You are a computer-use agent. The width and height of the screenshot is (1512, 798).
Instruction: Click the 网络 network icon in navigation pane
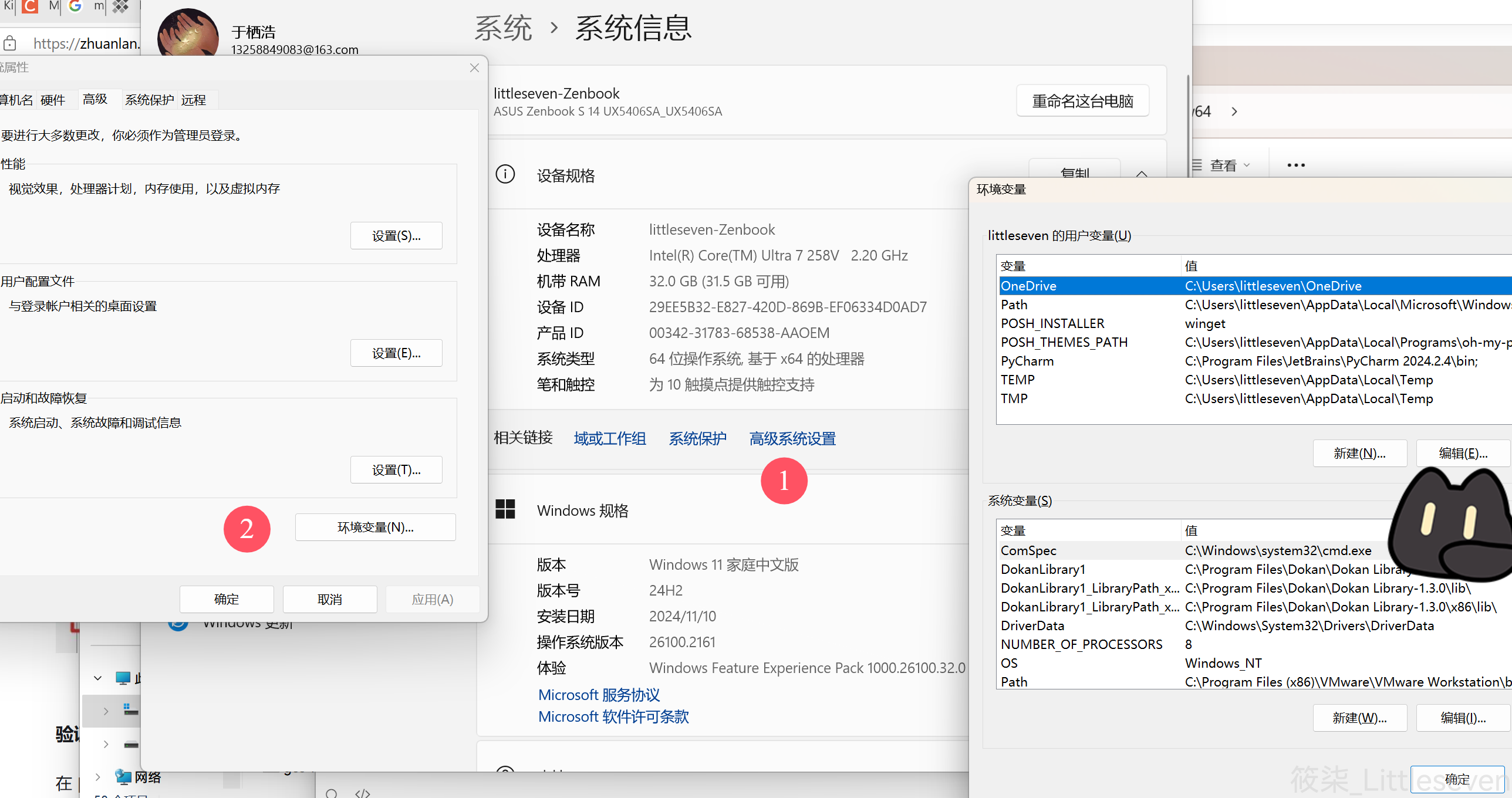pyautogui.click(x=123, y=776)
